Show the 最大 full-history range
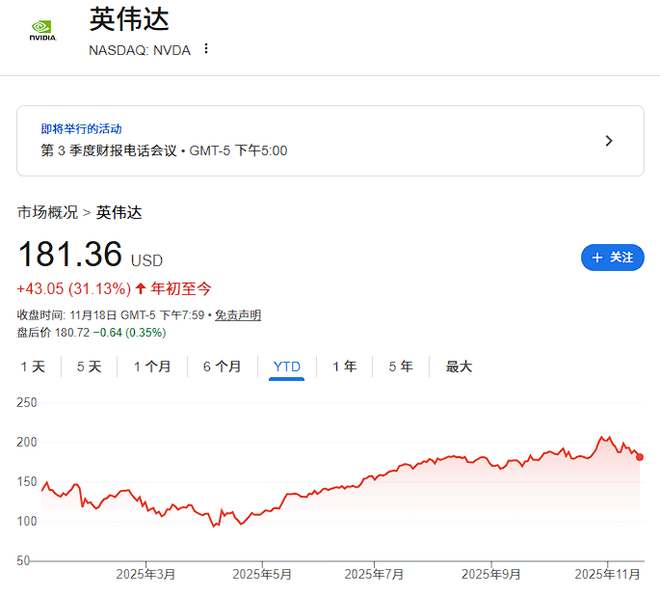 click(459, 367)
